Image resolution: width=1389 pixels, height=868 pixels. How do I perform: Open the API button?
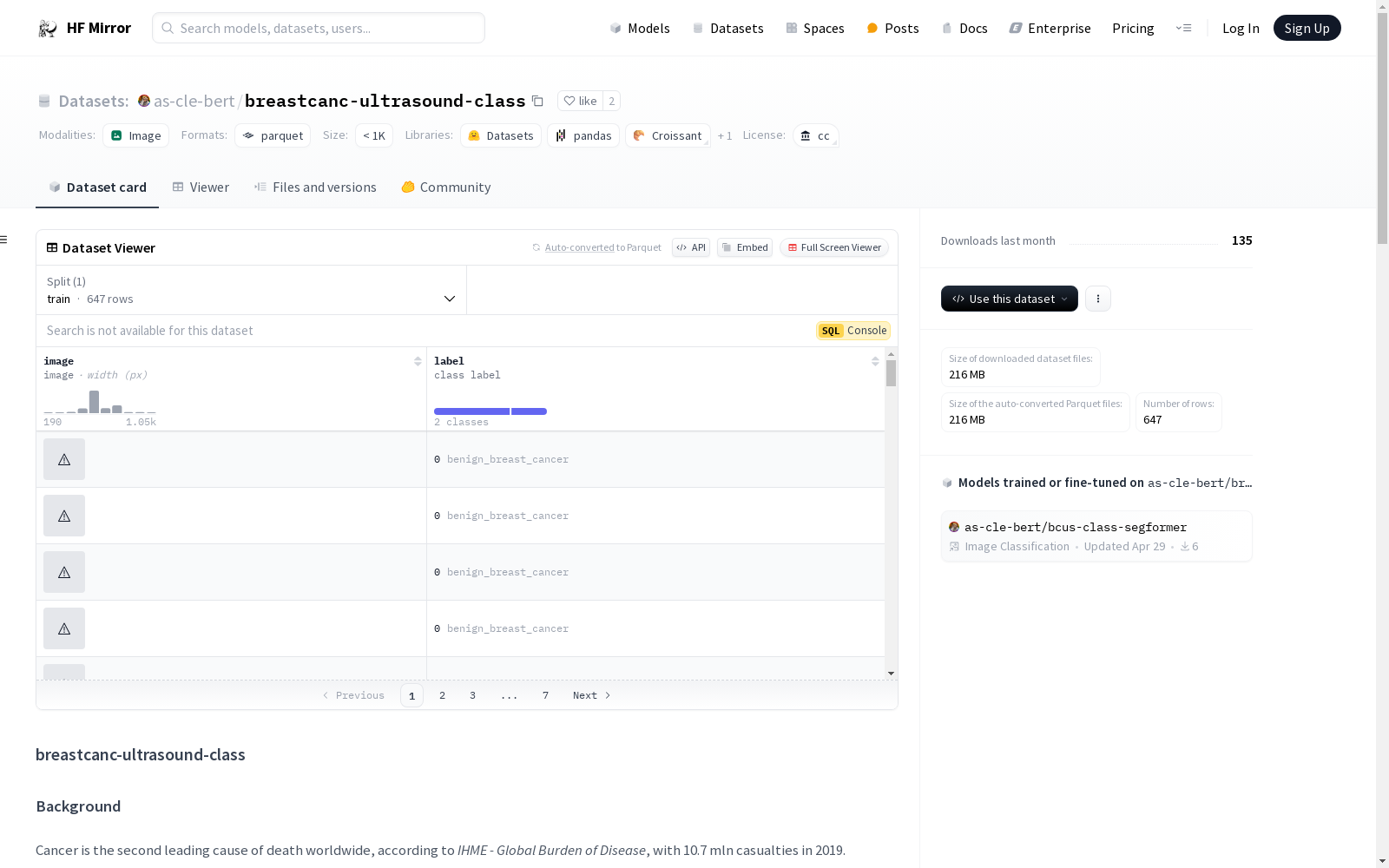click(x=691, y=247)
